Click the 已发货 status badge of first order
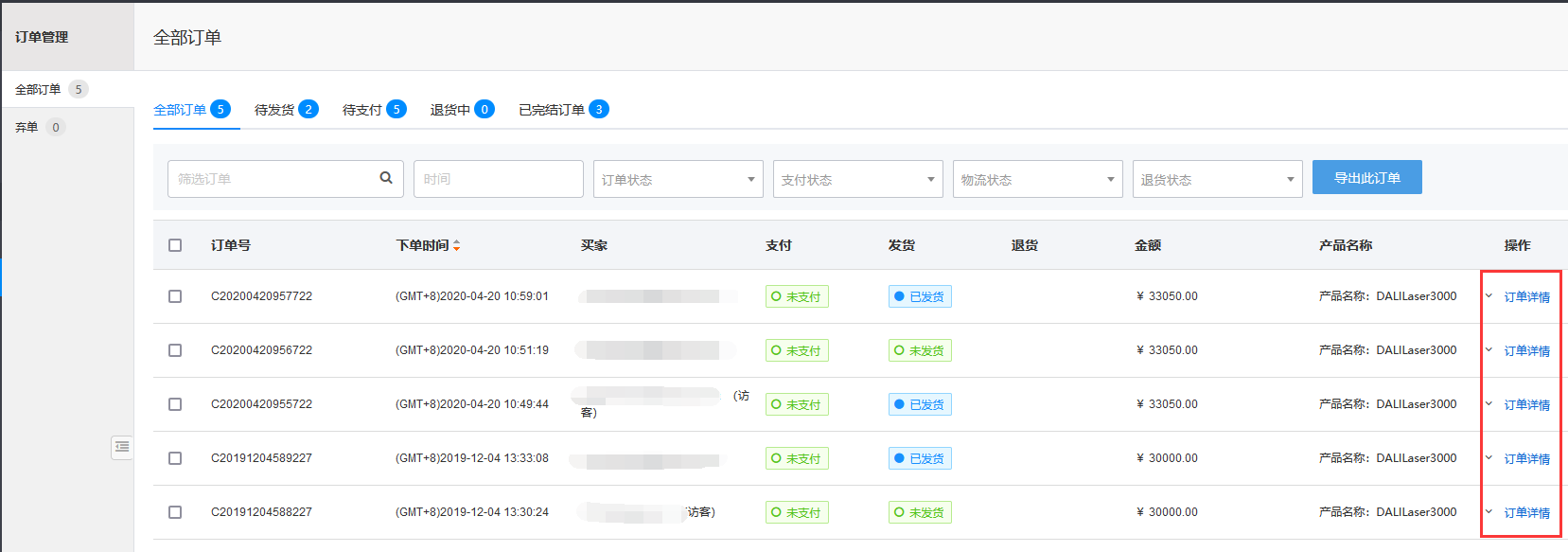The height and width of the screenshot is (552, 1568). 920,296
